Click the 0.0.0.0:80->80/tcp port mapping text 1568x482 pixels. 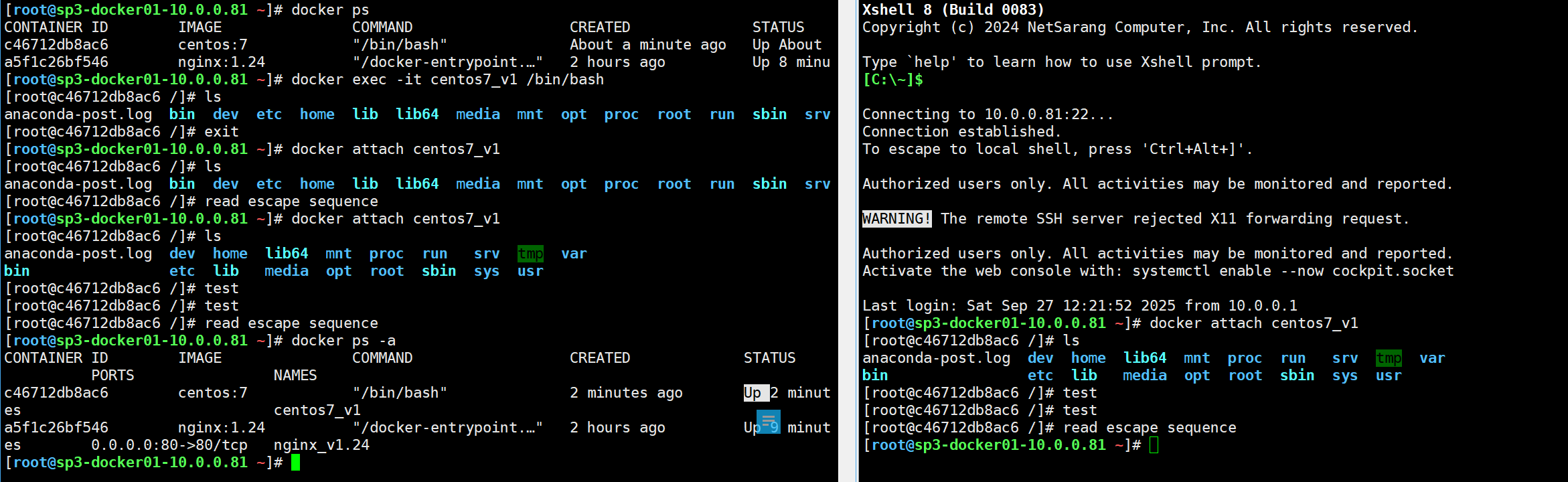click(169, 445)
